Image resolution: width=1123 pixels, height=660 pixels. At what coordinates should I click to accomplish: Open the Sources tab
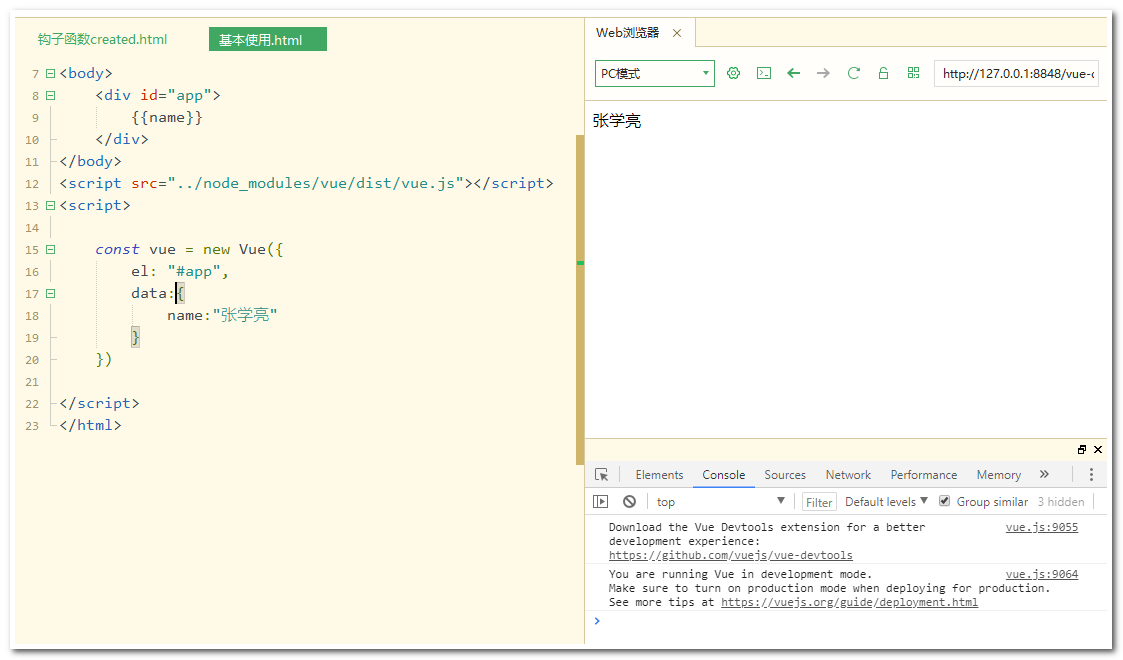click(x=785, y=475)
